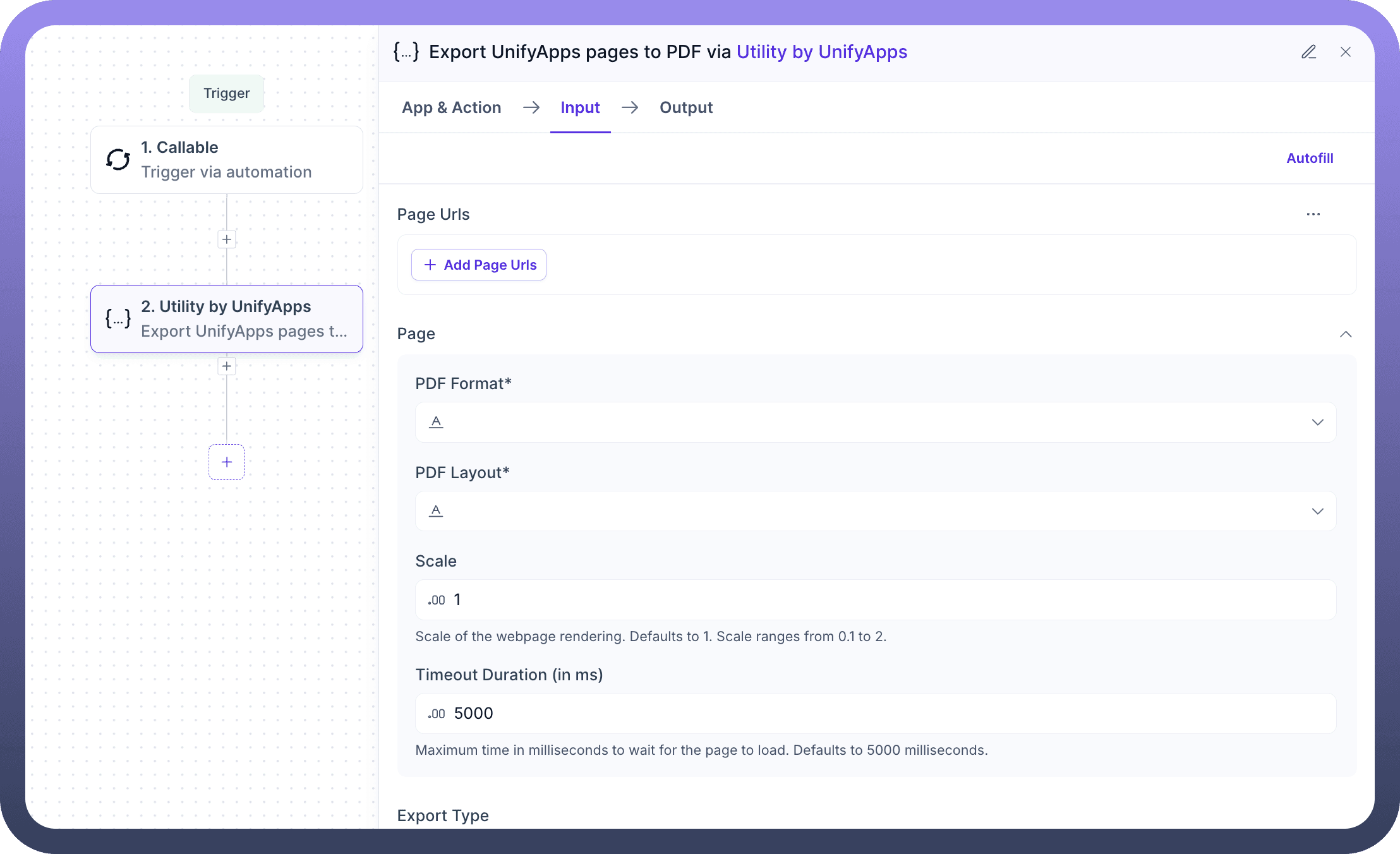Switch to the App & Action tab
Image resolution: width=1400 pixels, height=854 pixels.
click(451, 108)
